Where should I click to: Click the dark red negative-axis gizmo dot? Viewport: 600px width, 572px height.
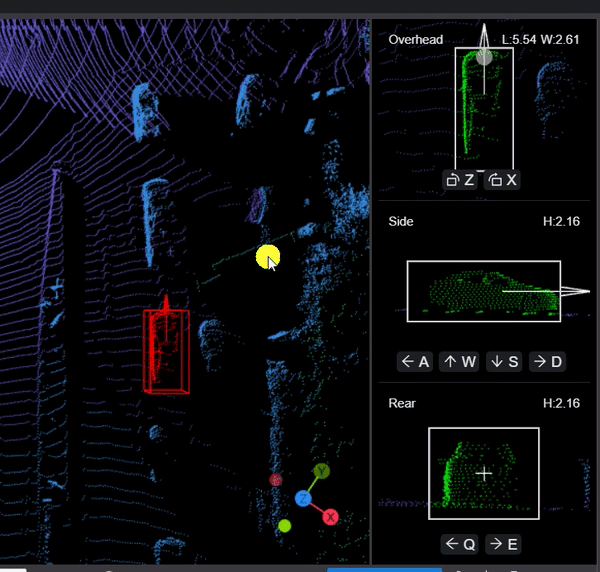point(276,480)
